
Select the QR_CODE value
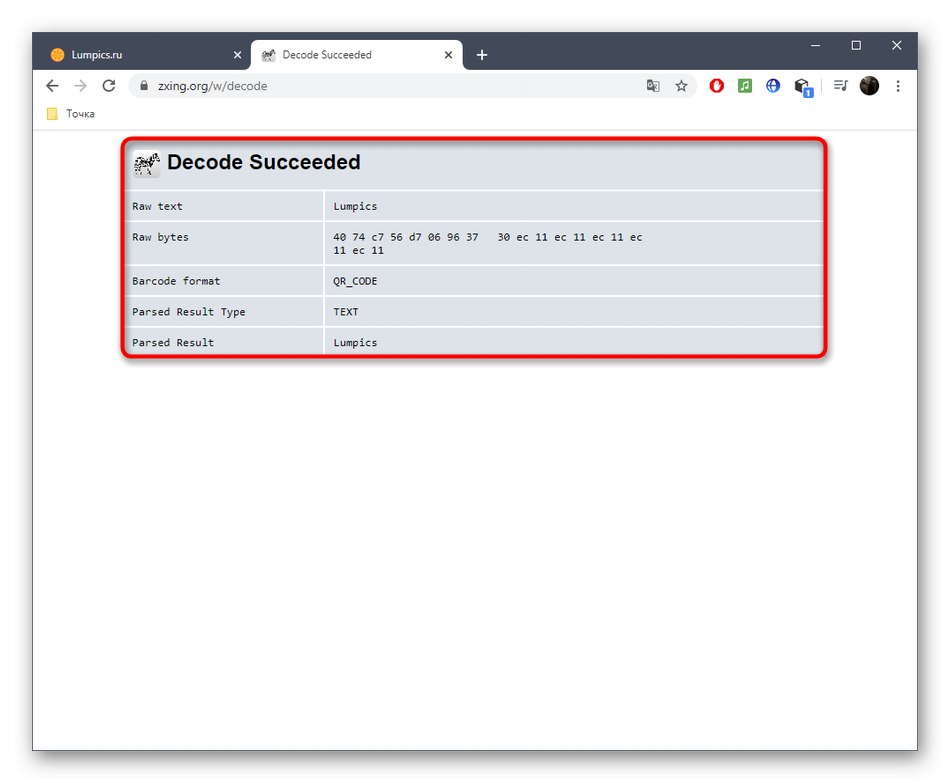(x=355, y=281)
